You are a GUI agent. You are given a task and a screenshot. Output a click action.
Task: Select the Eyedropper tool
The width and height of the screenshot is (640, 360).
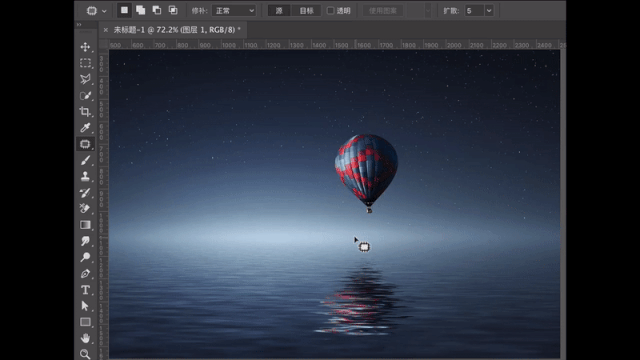coord(85,128)
